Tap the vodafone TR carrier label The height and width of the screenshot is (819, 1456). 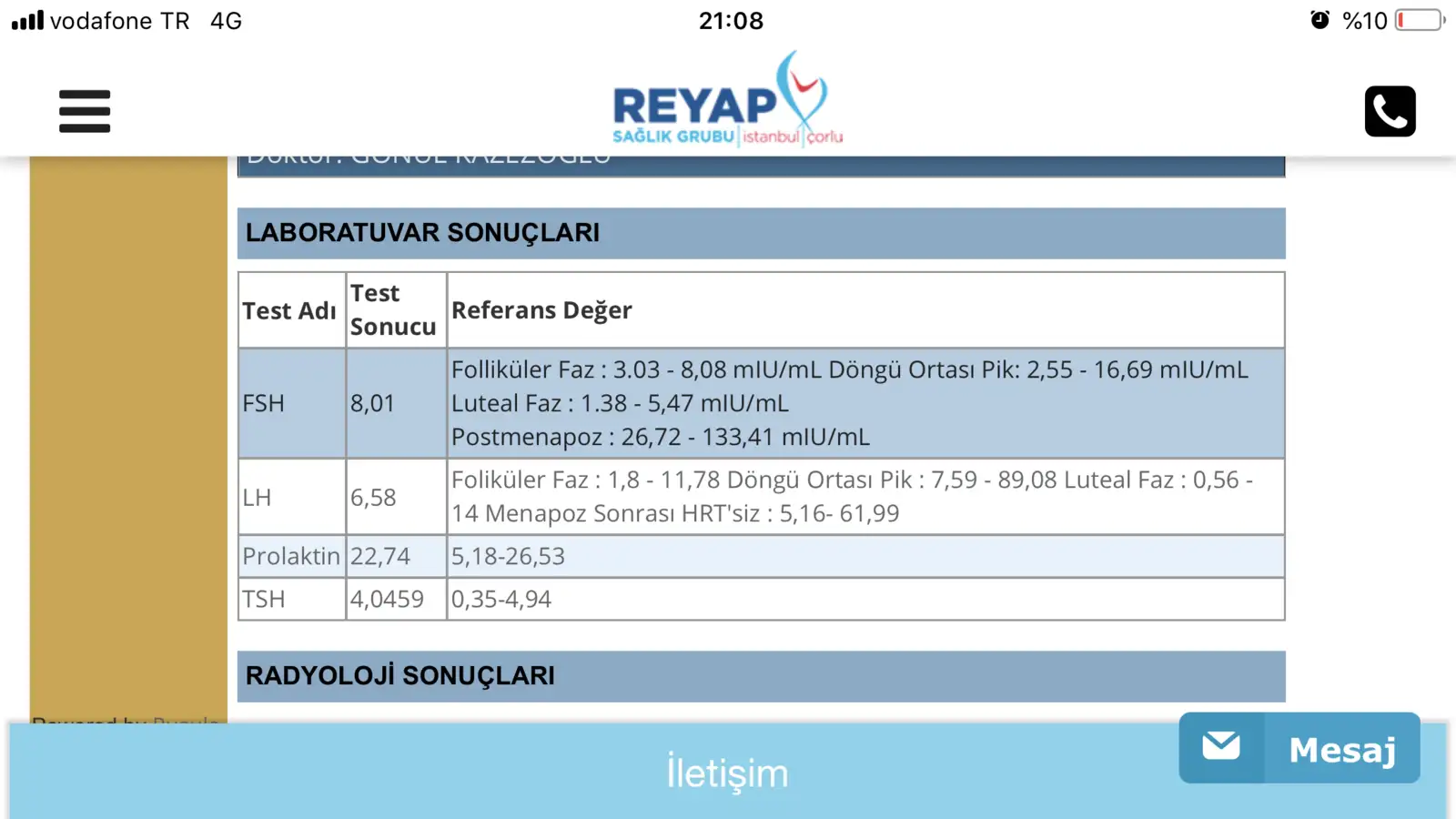(119, 20)
